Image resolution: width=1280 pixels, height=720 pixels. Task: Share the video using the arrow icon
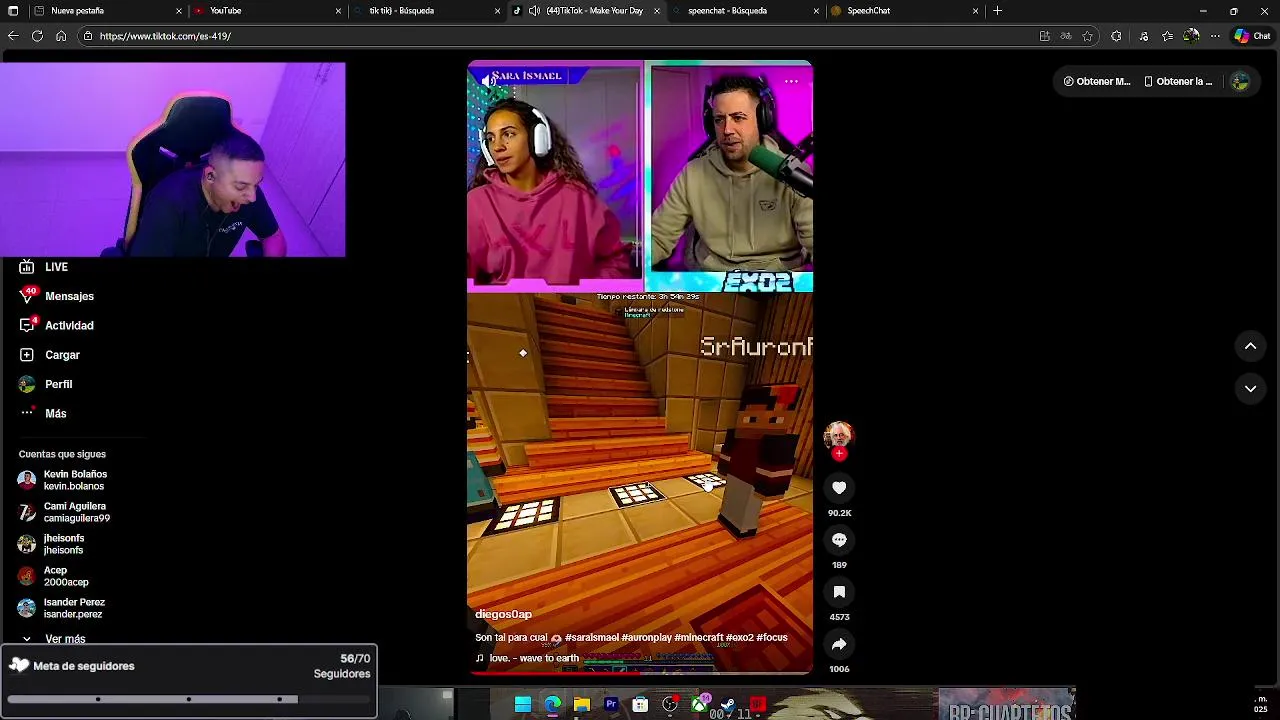click(x=839, y=644)
